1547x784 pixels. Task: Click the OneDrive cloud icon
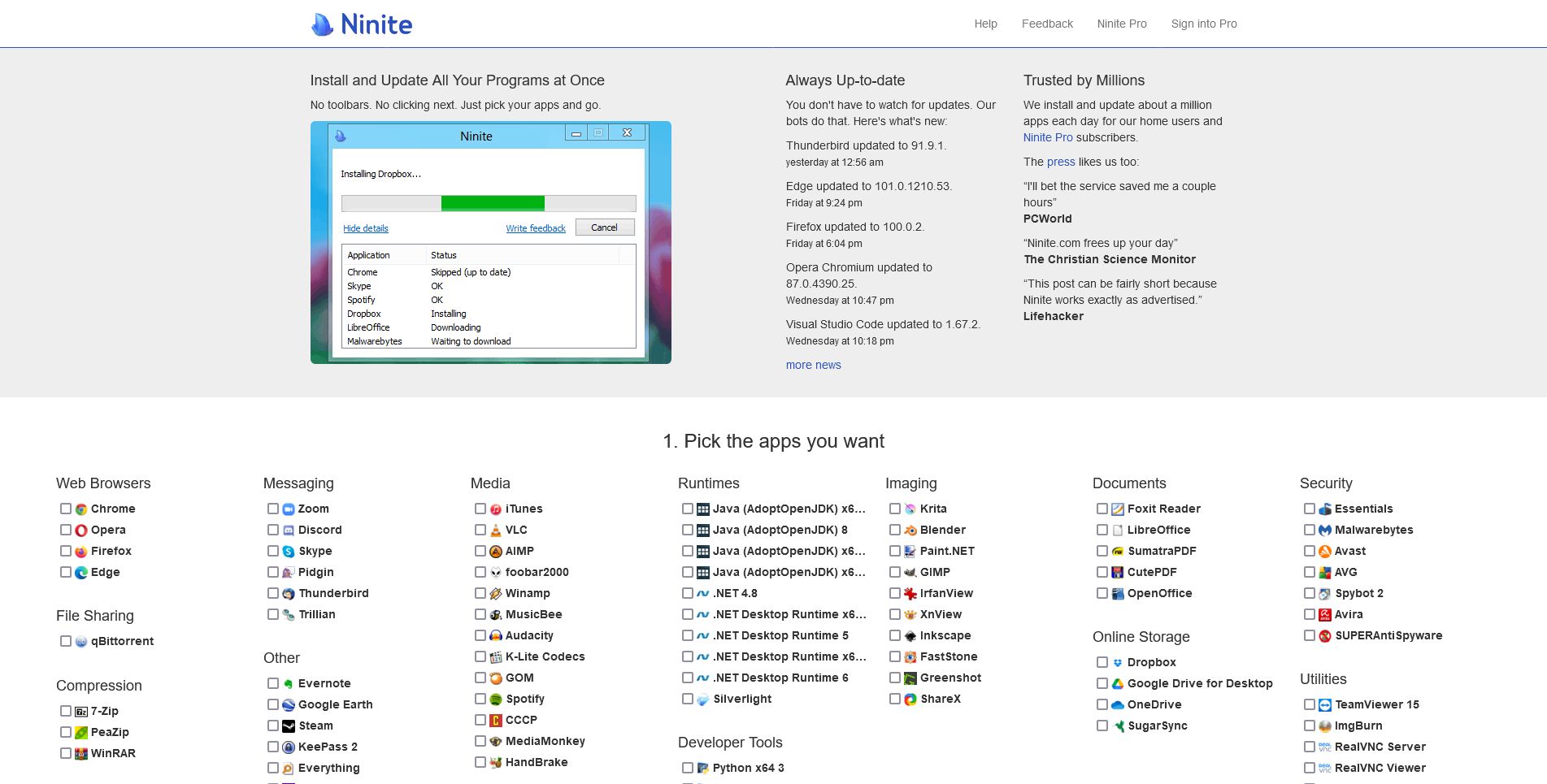coord(1118,705)
